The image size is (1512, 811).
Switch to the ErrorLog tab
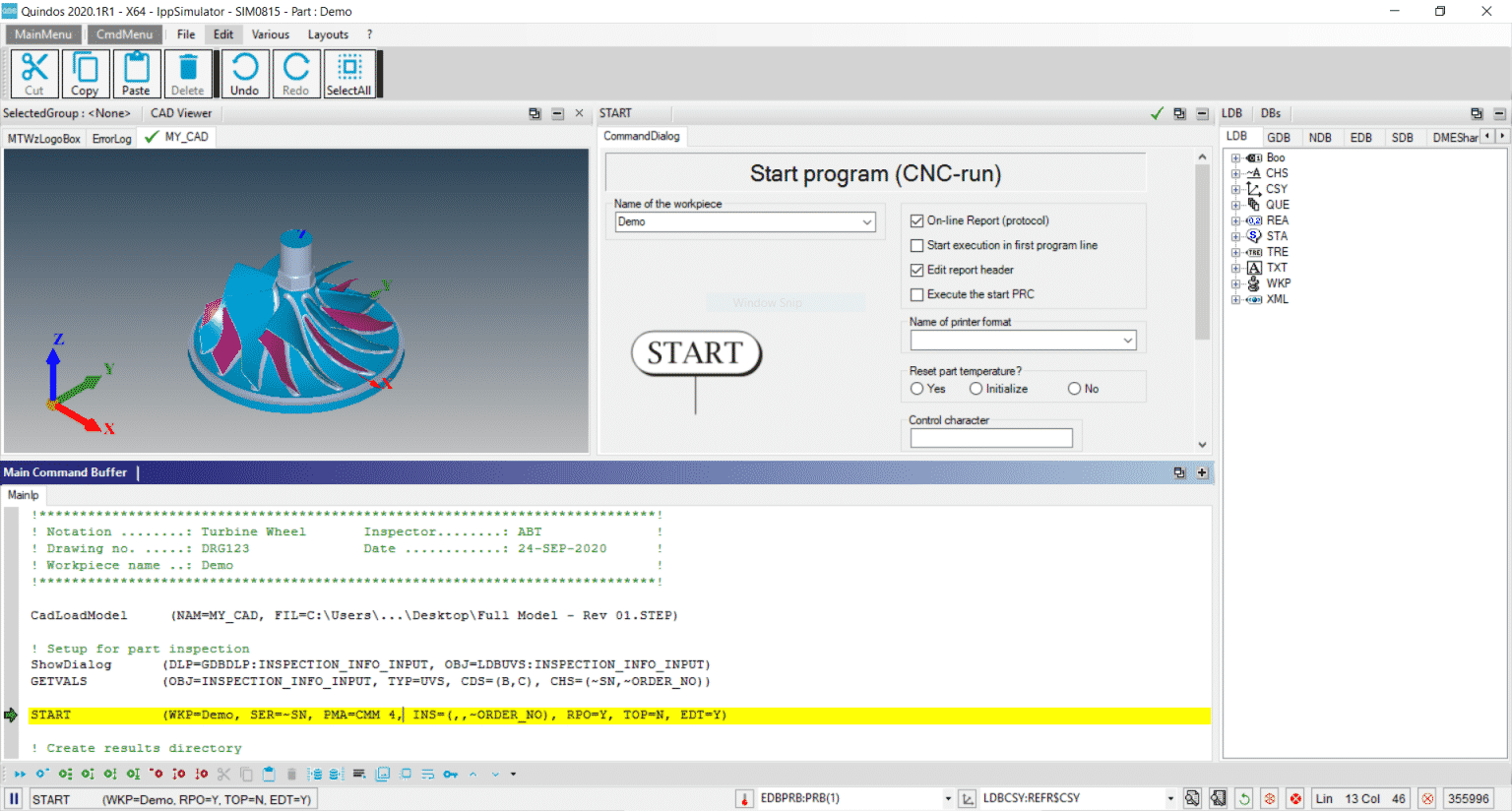[110, 138]
